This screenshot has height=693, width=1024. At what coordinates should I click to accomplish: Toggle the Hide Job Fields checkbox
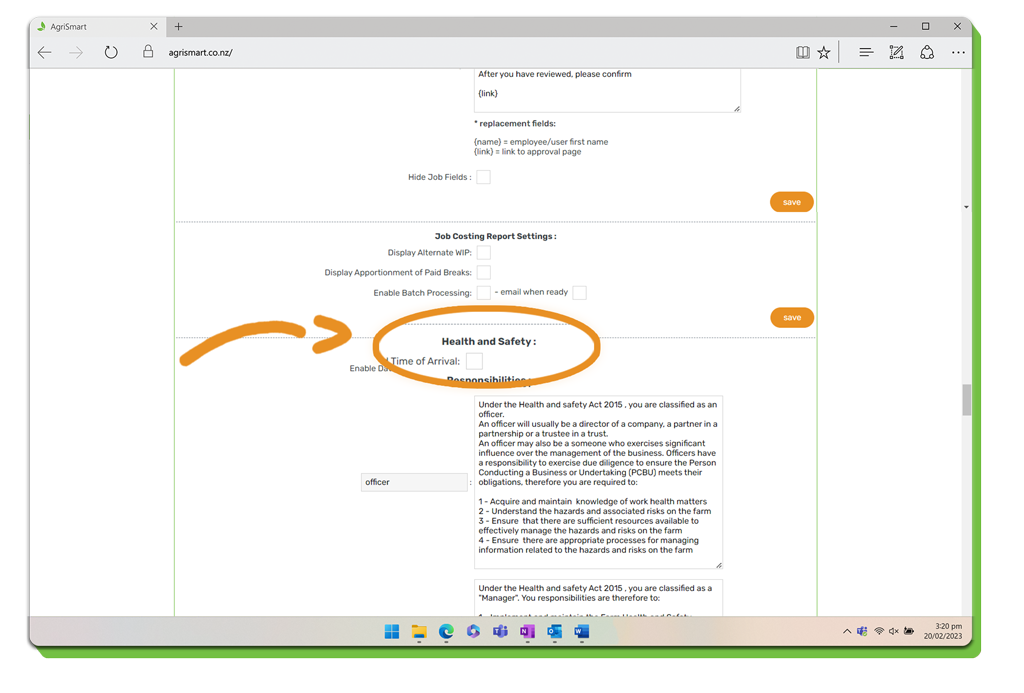point(483,177)
